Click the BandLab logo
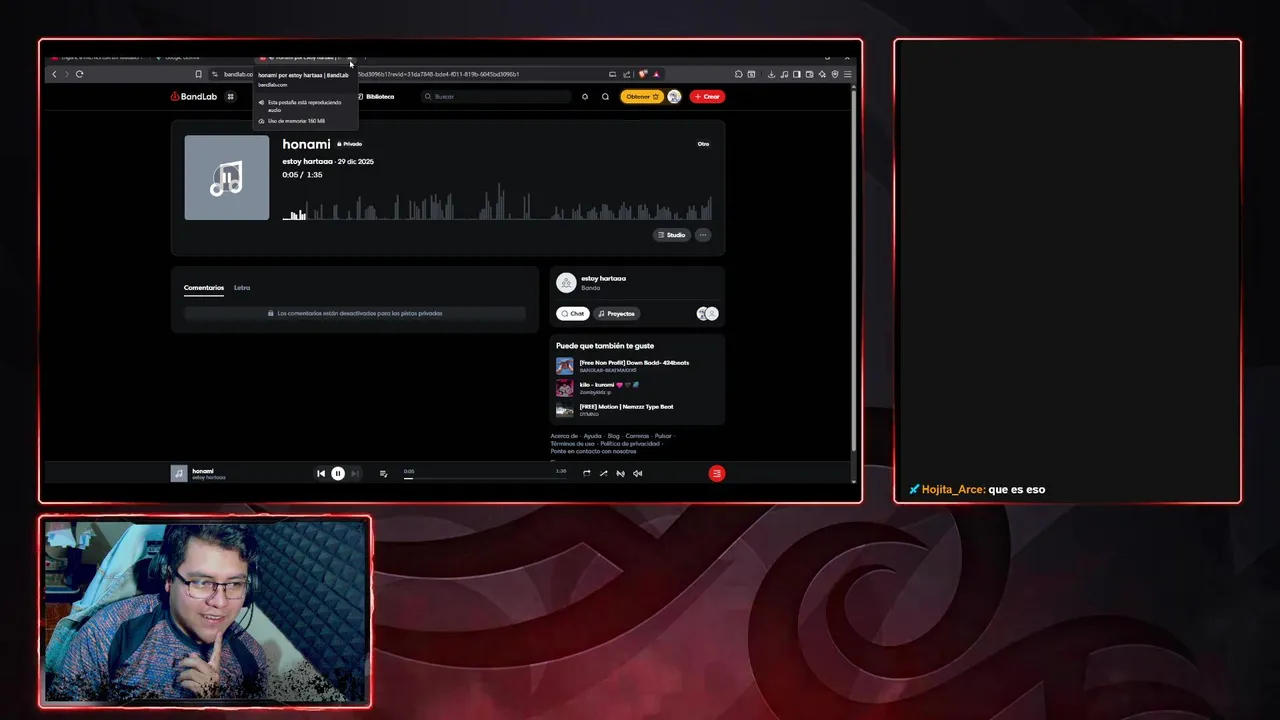 (193, 97)
